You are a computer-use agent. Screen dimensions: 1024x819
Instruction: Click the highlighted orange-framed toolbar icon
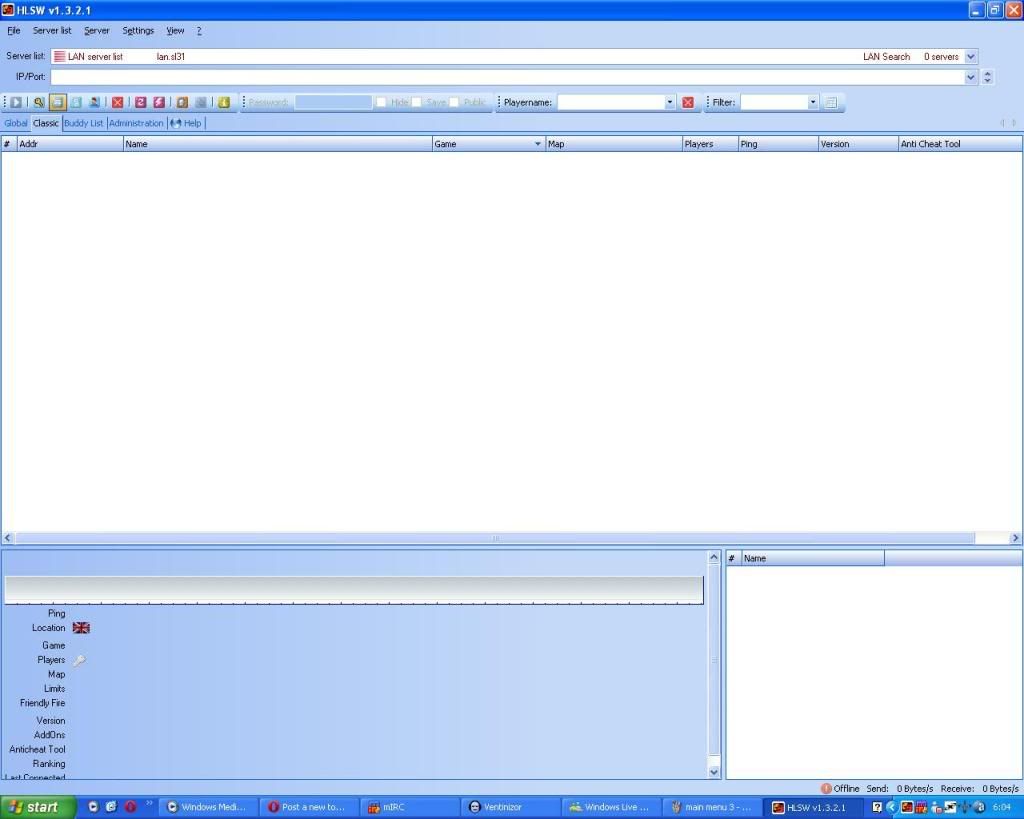pos(58,102)
